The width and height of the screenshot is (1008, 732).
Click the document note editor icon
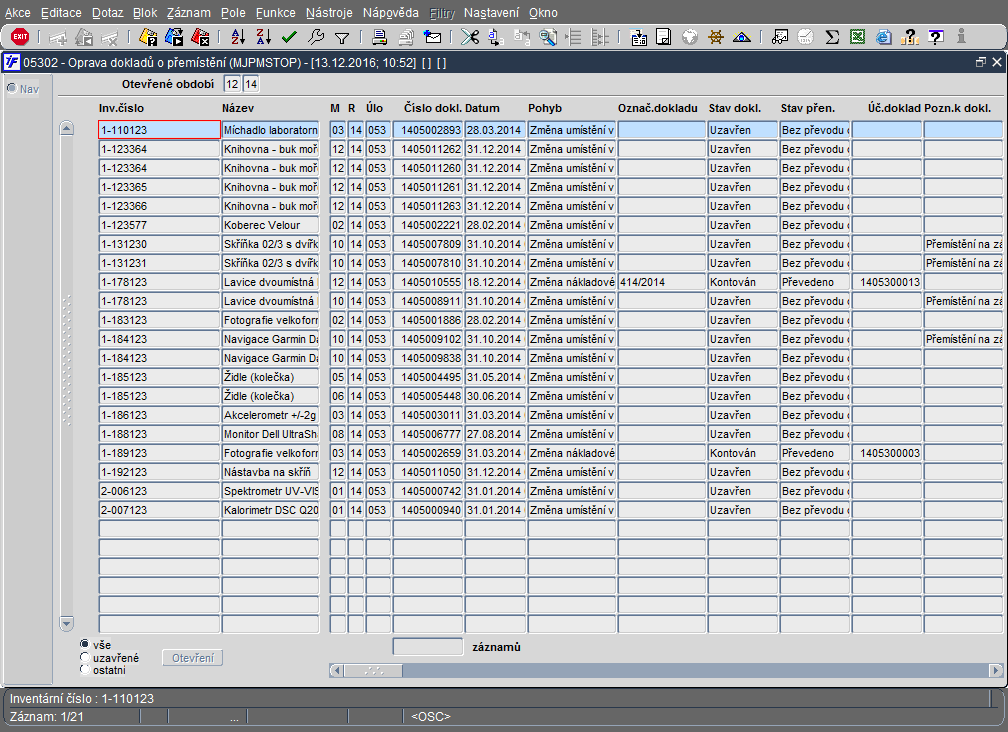tap(663, 37)
